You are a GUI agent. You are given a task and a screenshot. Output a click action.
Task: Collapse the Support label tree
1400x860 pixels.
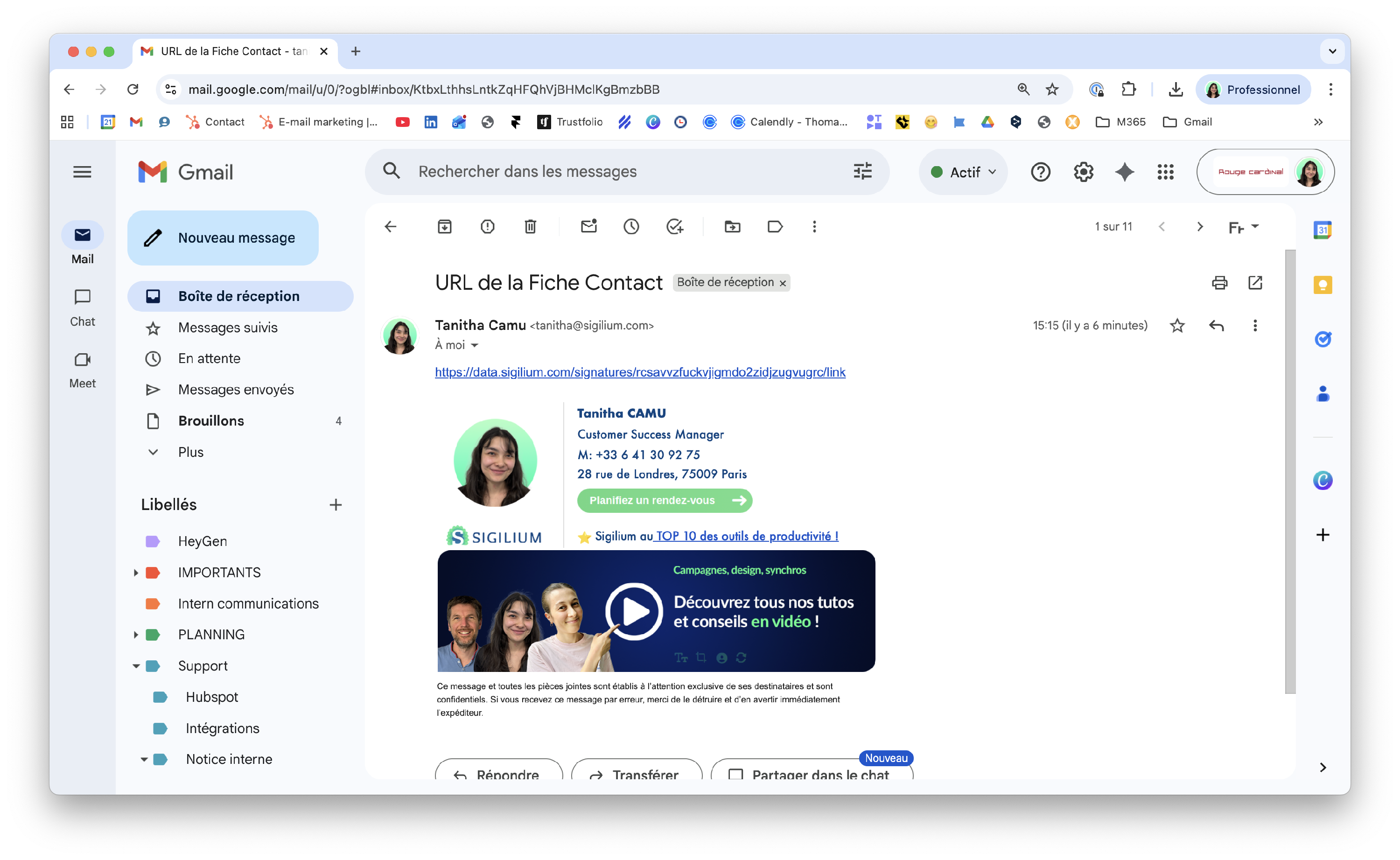click(136, 666)
